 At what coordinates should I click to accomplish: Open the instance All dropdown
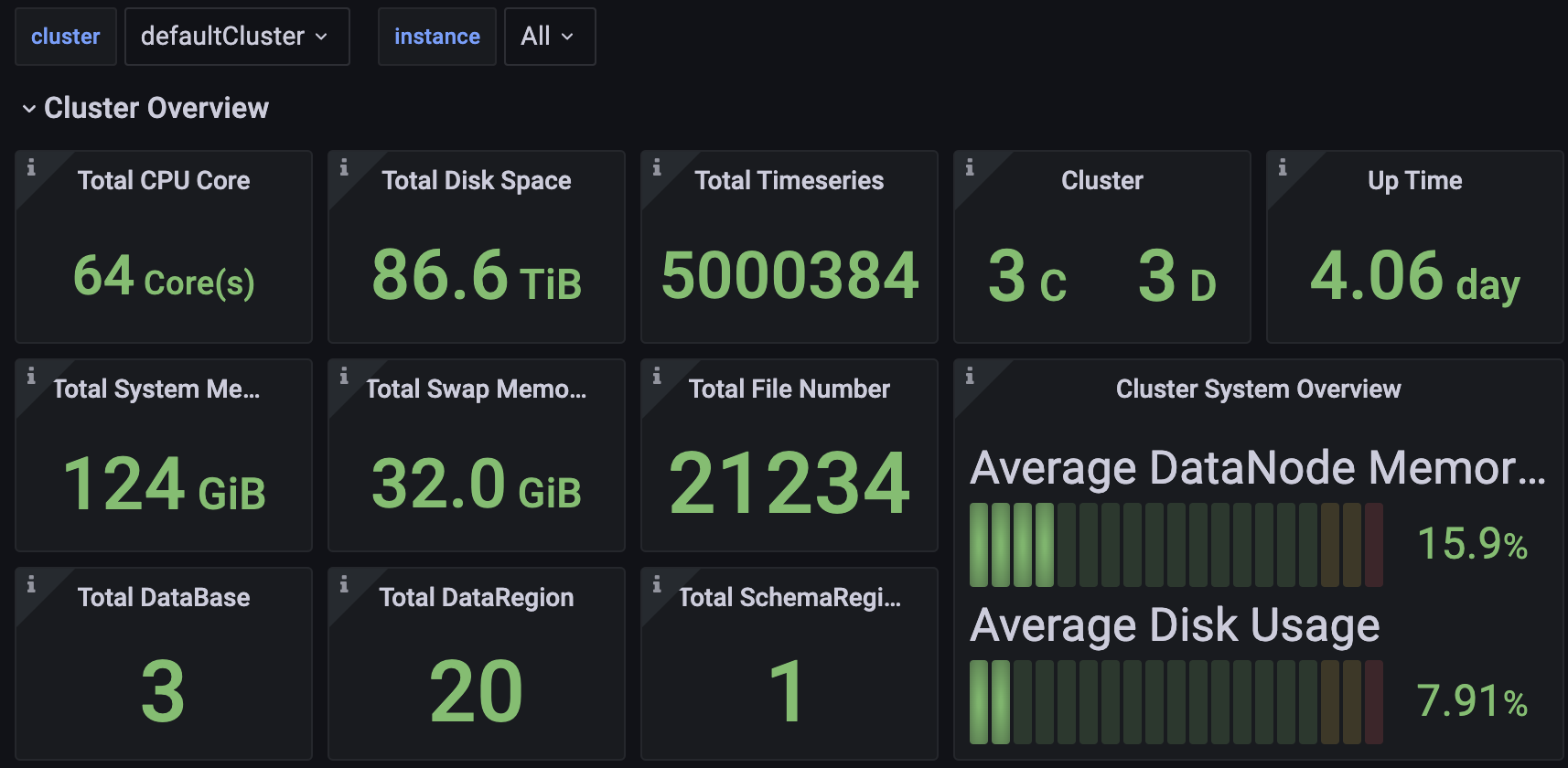tap(549, 37)
